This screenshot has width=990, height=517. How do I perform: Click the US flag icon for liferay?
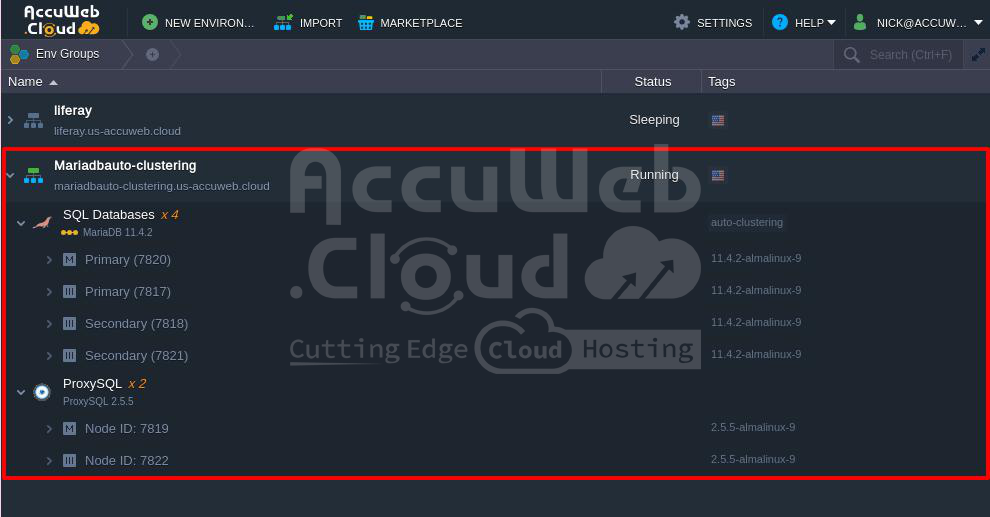718,120
